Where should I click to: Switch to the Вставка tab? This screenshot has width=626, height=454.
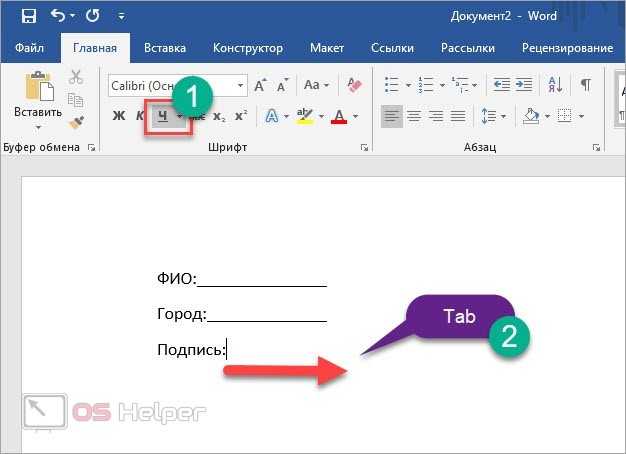point(165,48)
